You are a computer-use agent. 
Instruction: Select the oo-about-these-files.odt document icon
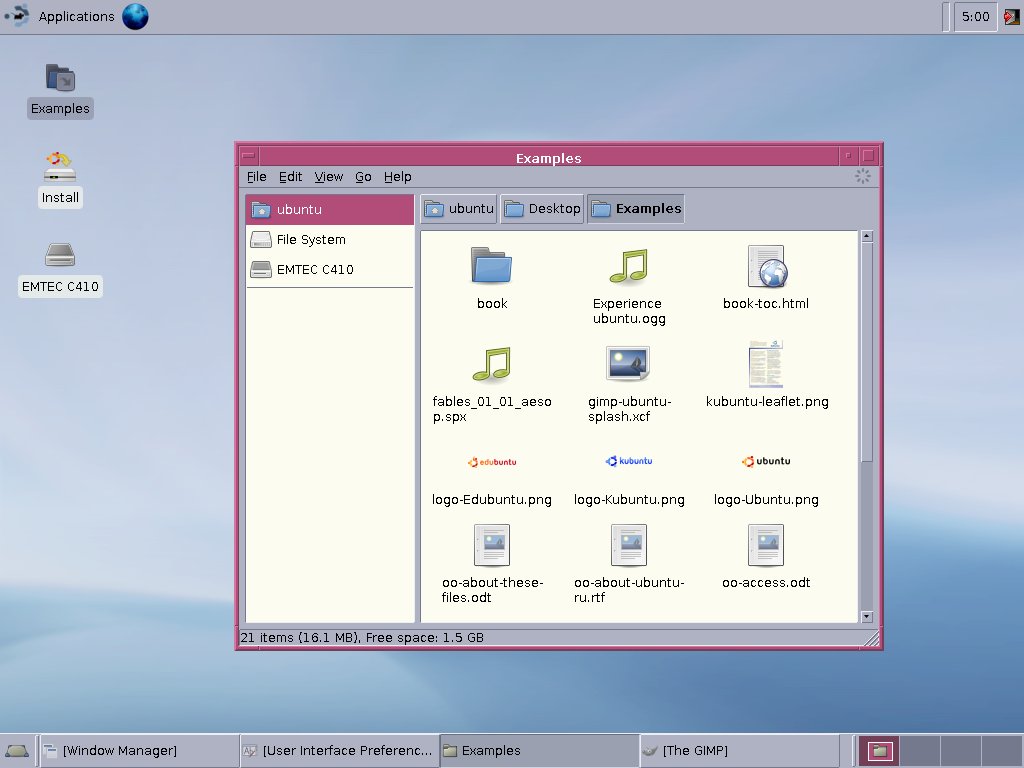[492, 545]
